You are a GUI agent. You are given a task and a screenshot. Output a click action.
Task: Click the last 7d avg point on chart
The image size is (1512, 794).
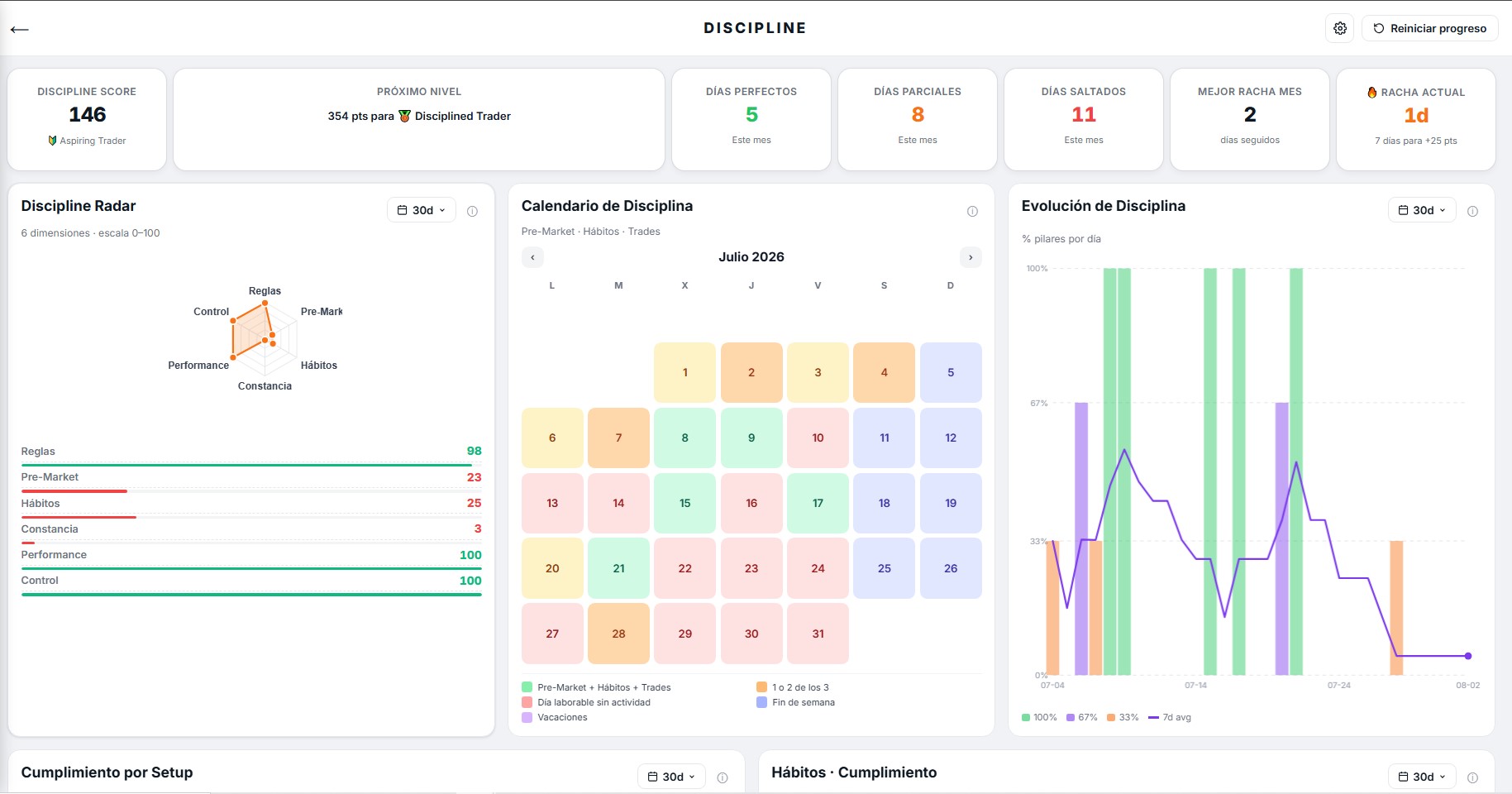point(1468,656)
